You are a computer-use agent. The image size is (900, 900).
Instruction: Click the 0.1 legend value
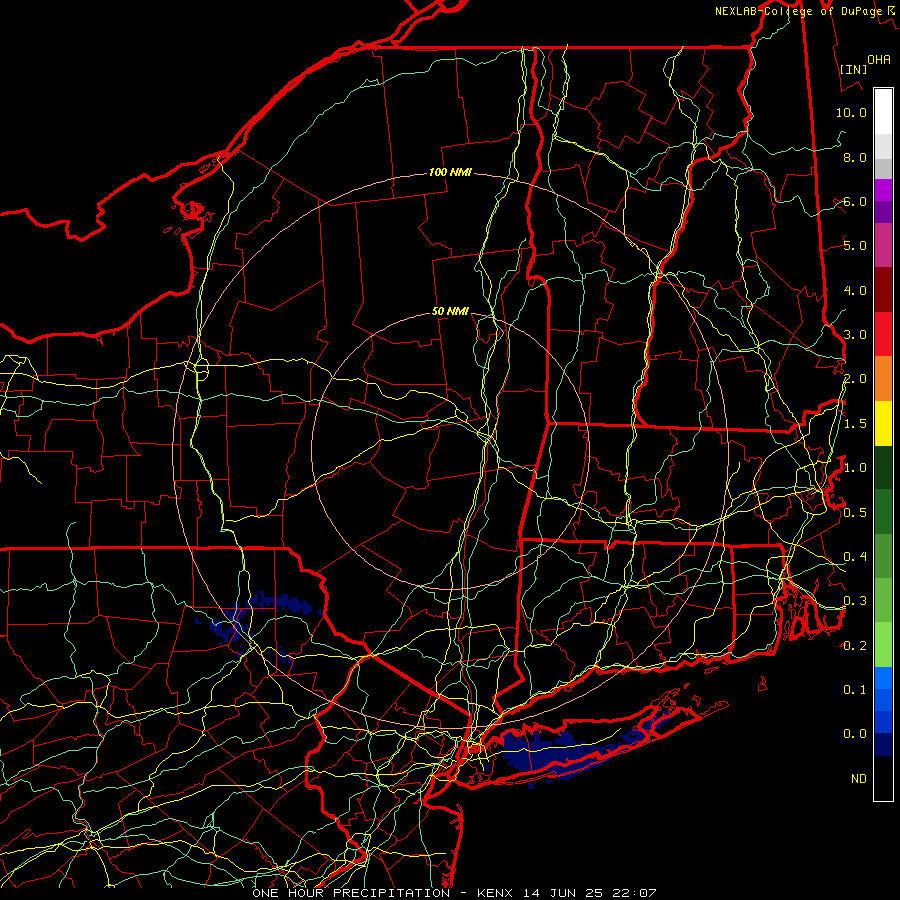point(855,690)
